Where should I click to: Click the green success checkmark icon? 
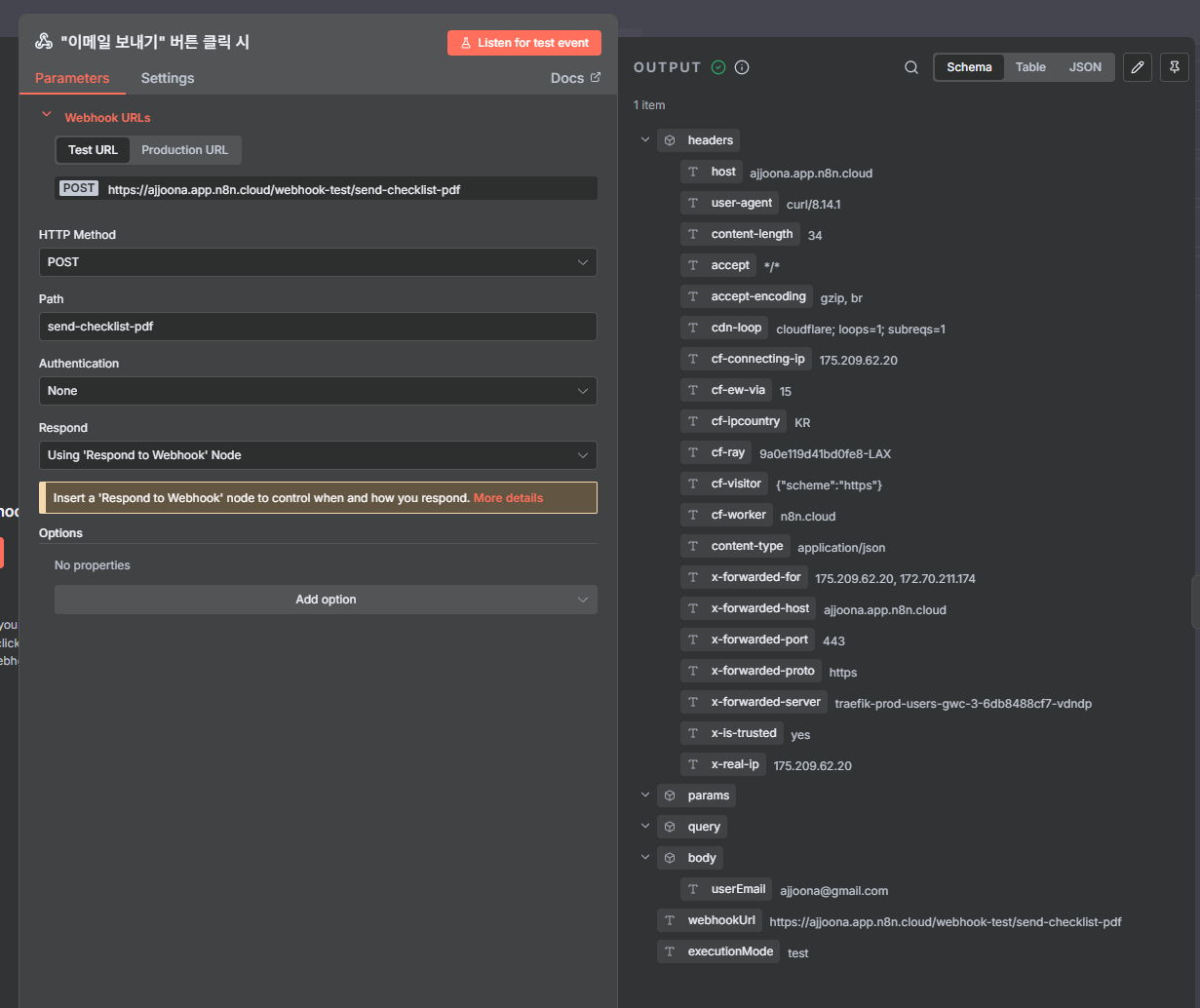718,67
